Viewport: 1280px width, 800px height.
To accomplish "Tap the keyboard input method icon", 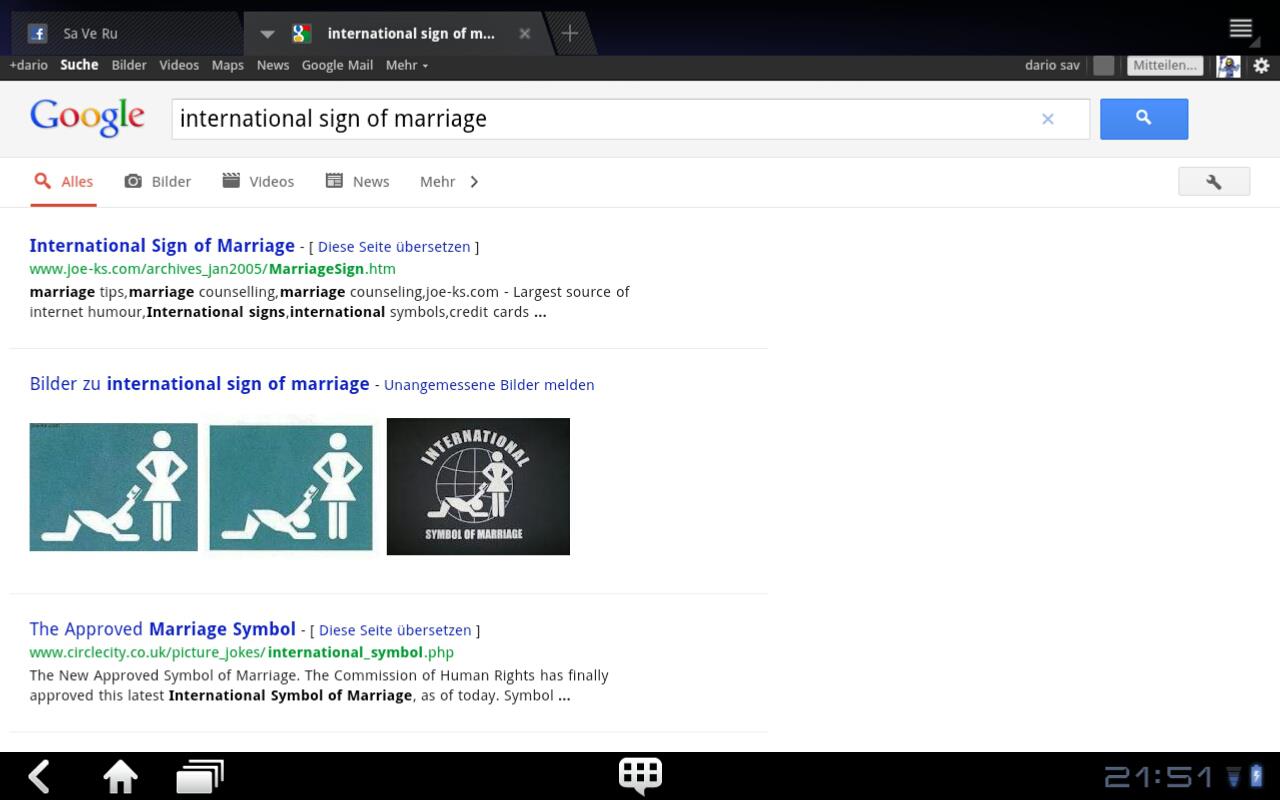I will point(640,776).
